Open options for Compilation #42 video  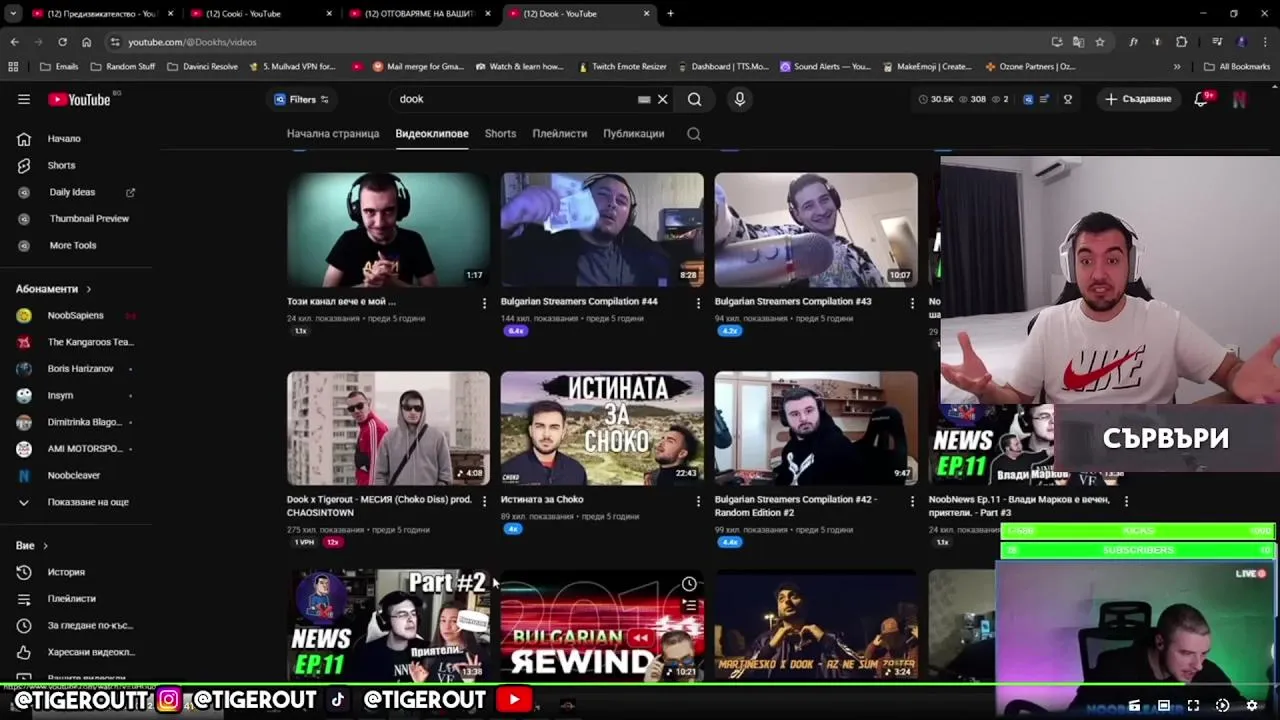point(912,501)
